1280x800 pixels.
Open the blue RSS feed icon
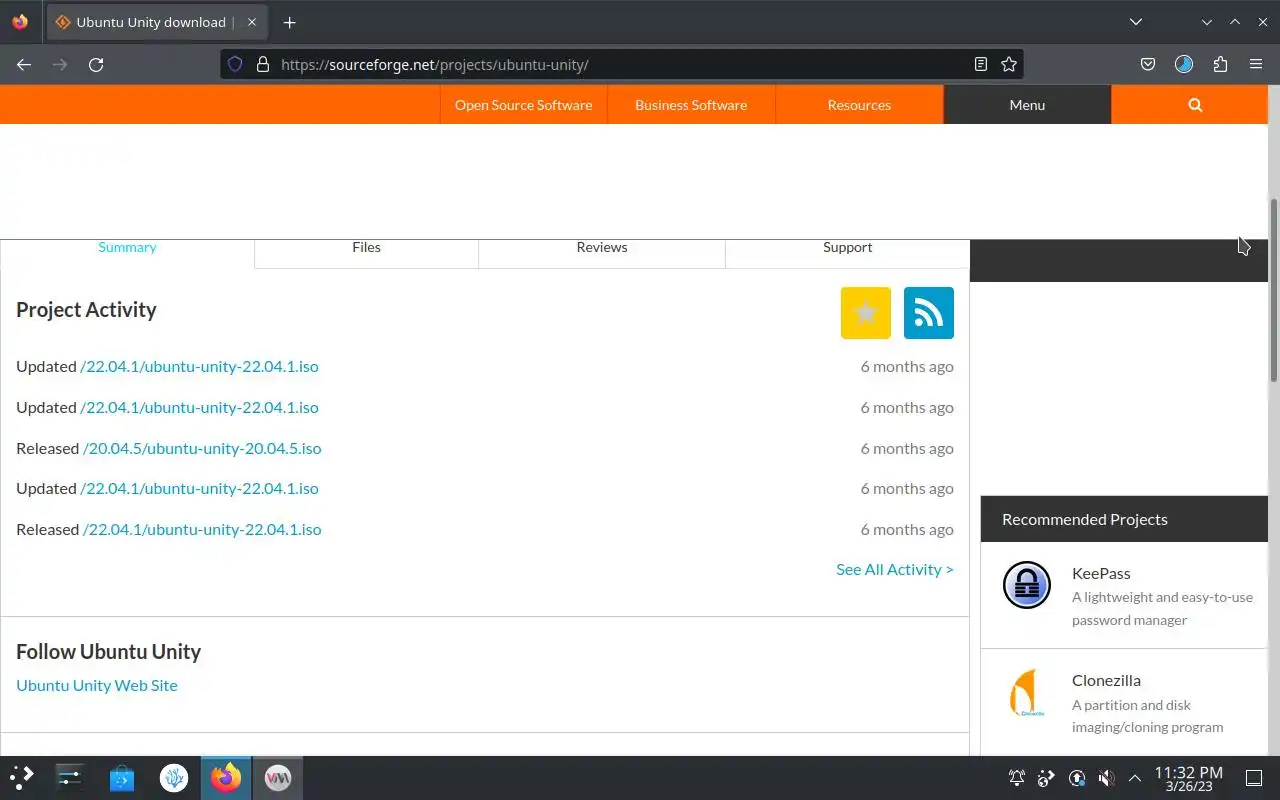click(x=929, y=313)
